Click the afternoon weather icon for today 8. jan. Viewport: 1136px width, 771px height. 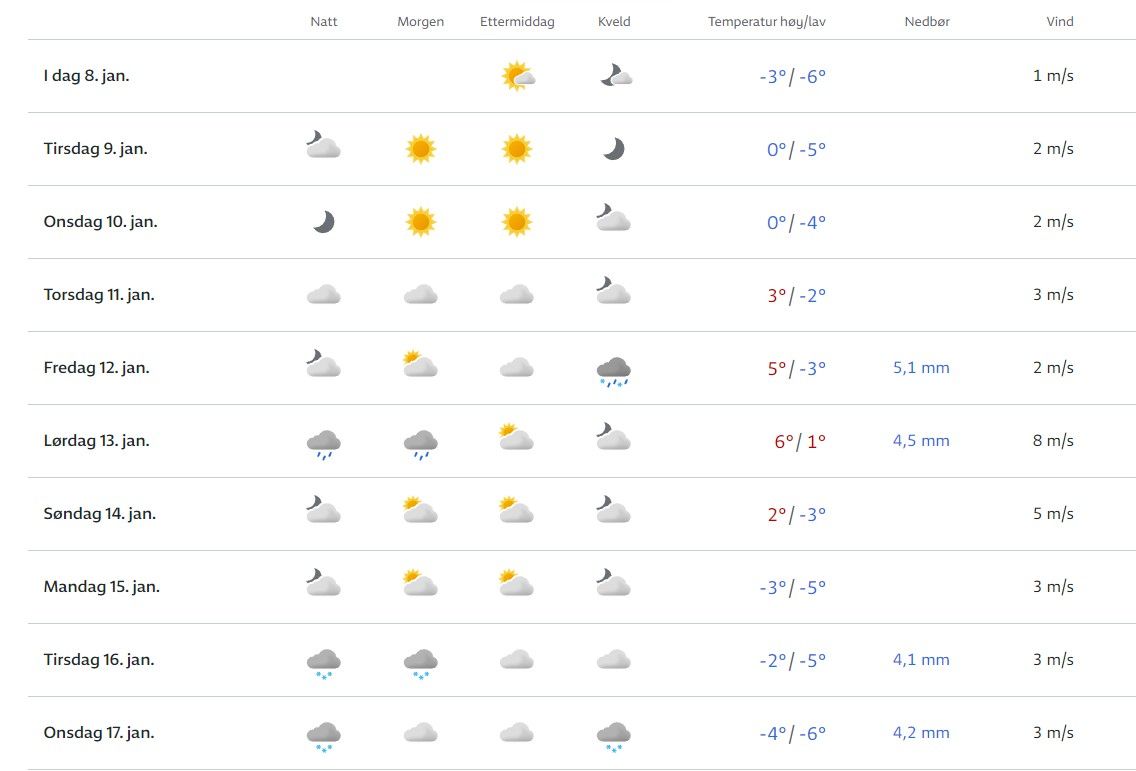[517, 76]
